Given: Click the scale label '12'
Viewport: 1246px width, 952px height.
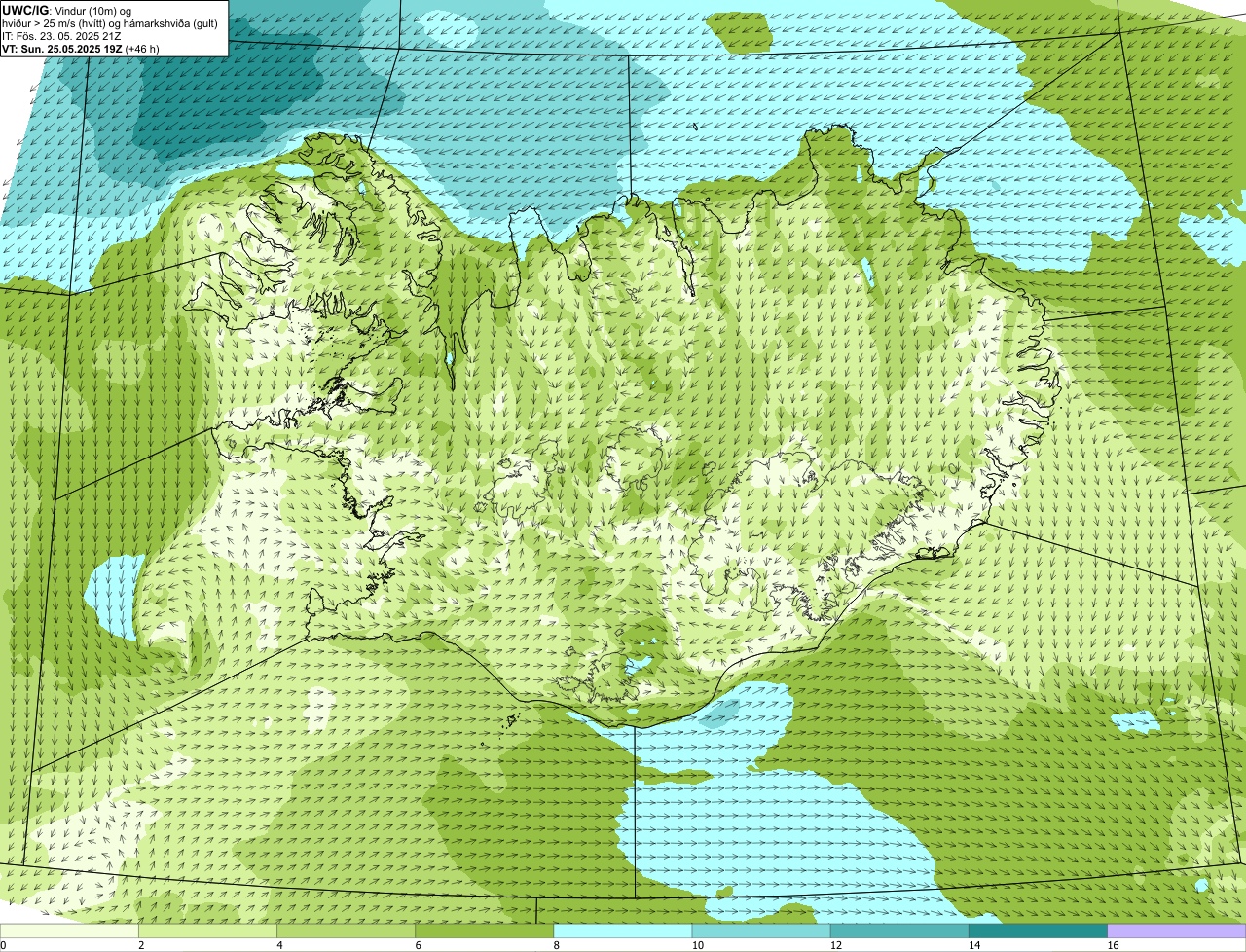Looking at the screenshot, I should [835, 945].
